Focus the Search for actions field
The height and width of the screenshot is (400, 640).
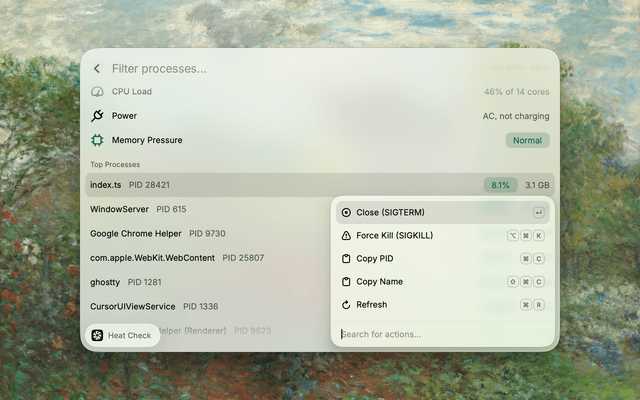tap(442, 334)
